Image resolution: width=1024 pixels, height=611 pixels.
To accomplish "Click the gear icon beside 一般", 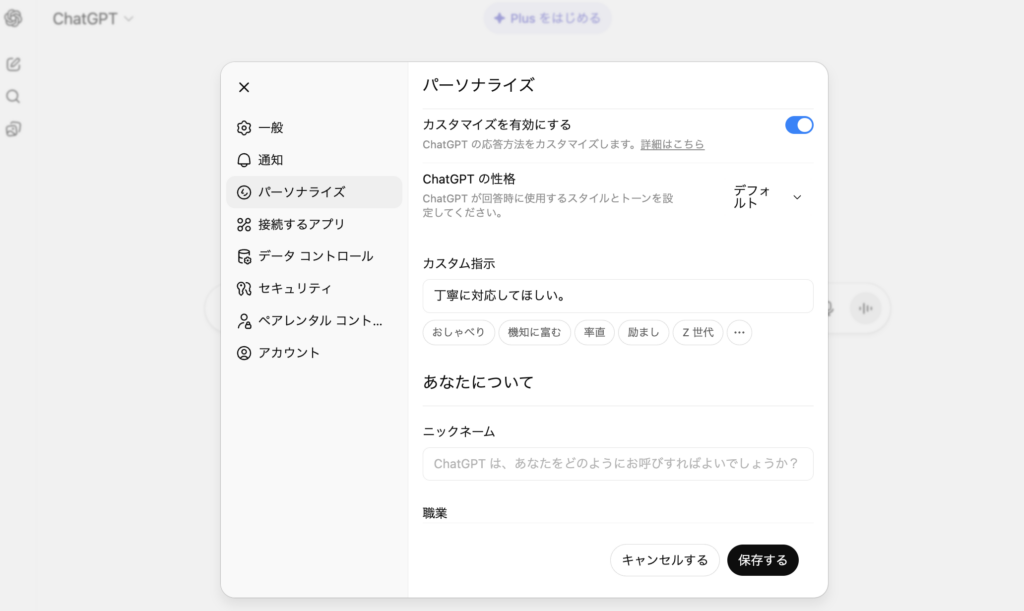I will 244,128.
